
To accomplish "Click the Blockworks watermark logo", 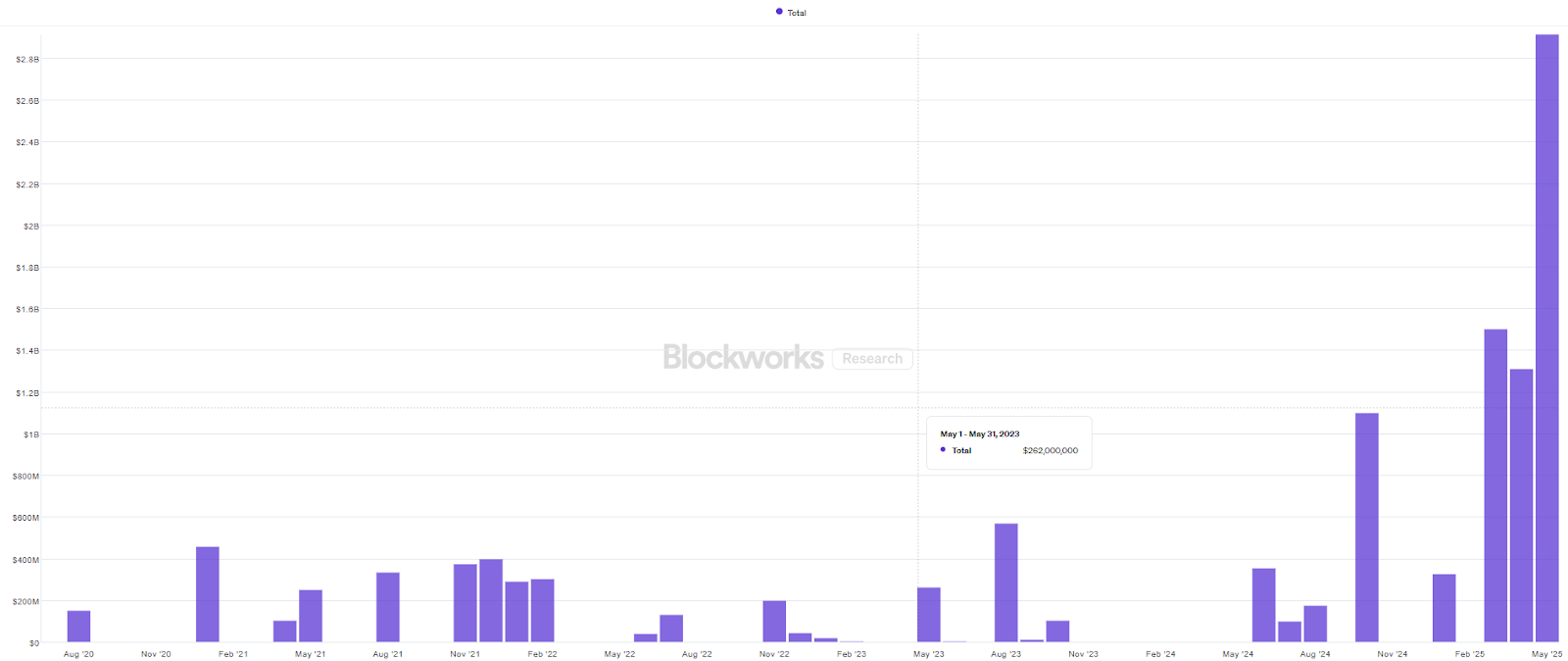I will (743, 358).
